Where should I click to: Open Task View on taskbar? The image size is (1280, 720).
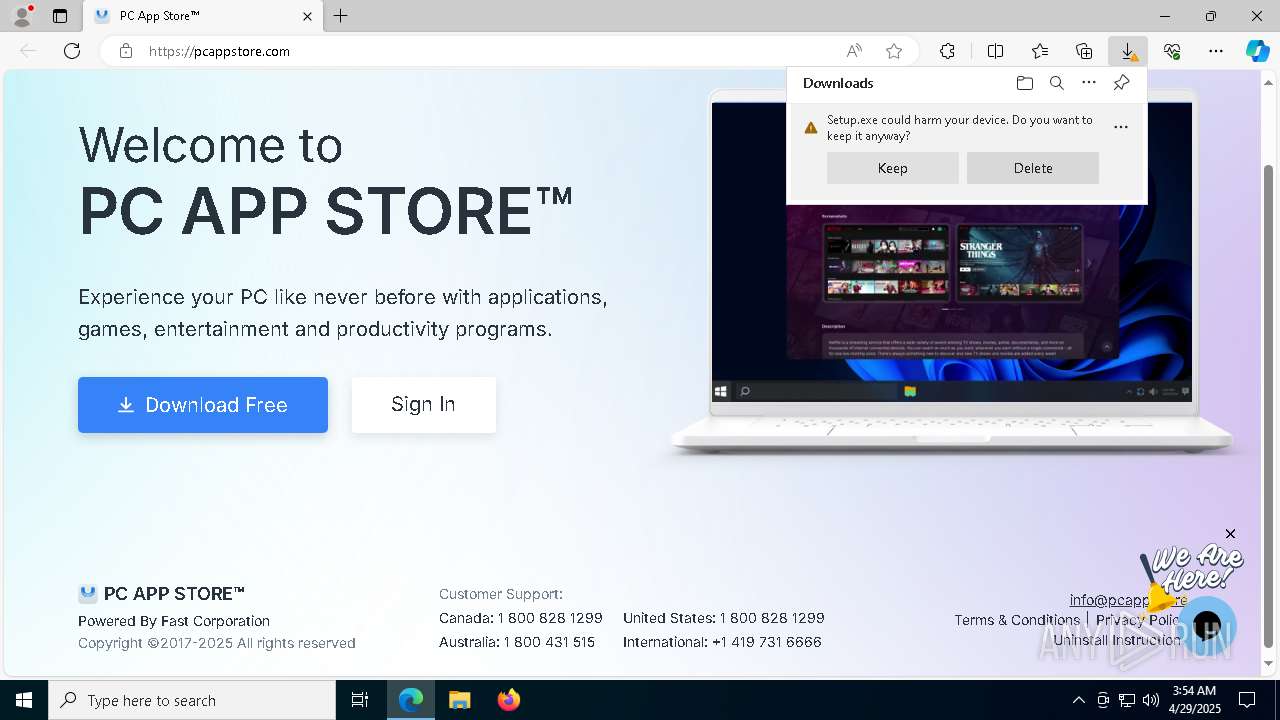coord(360,700)
